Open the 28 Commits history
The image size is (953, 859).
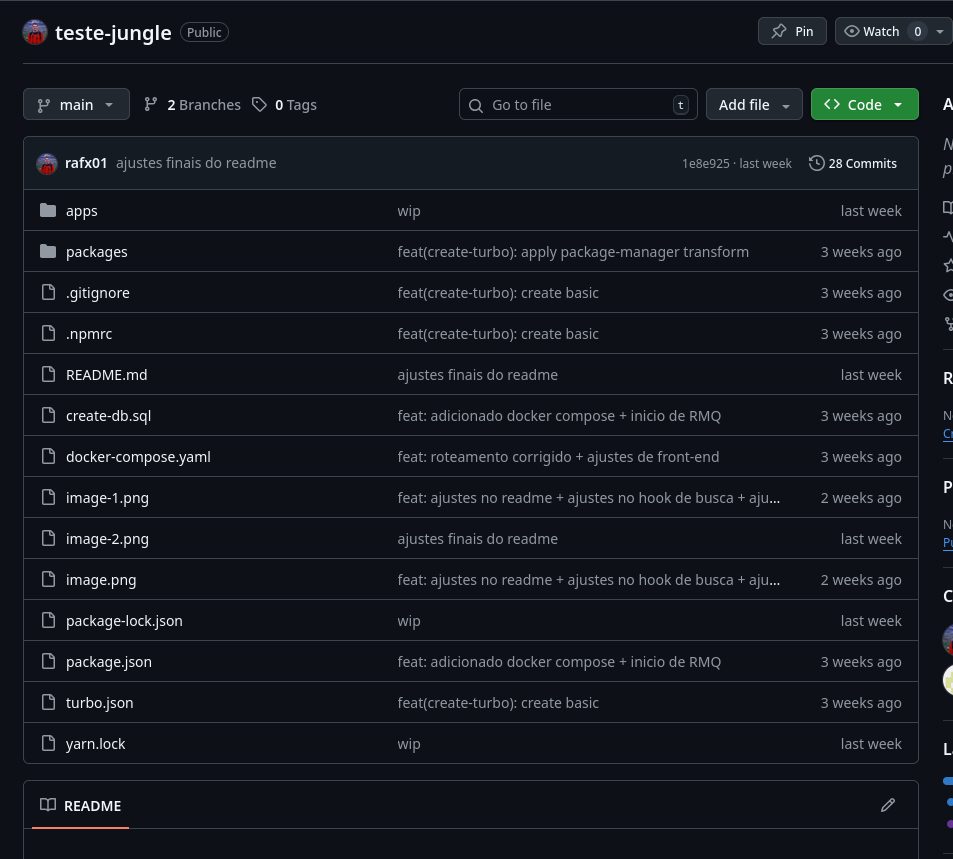(x=853, y=163)
